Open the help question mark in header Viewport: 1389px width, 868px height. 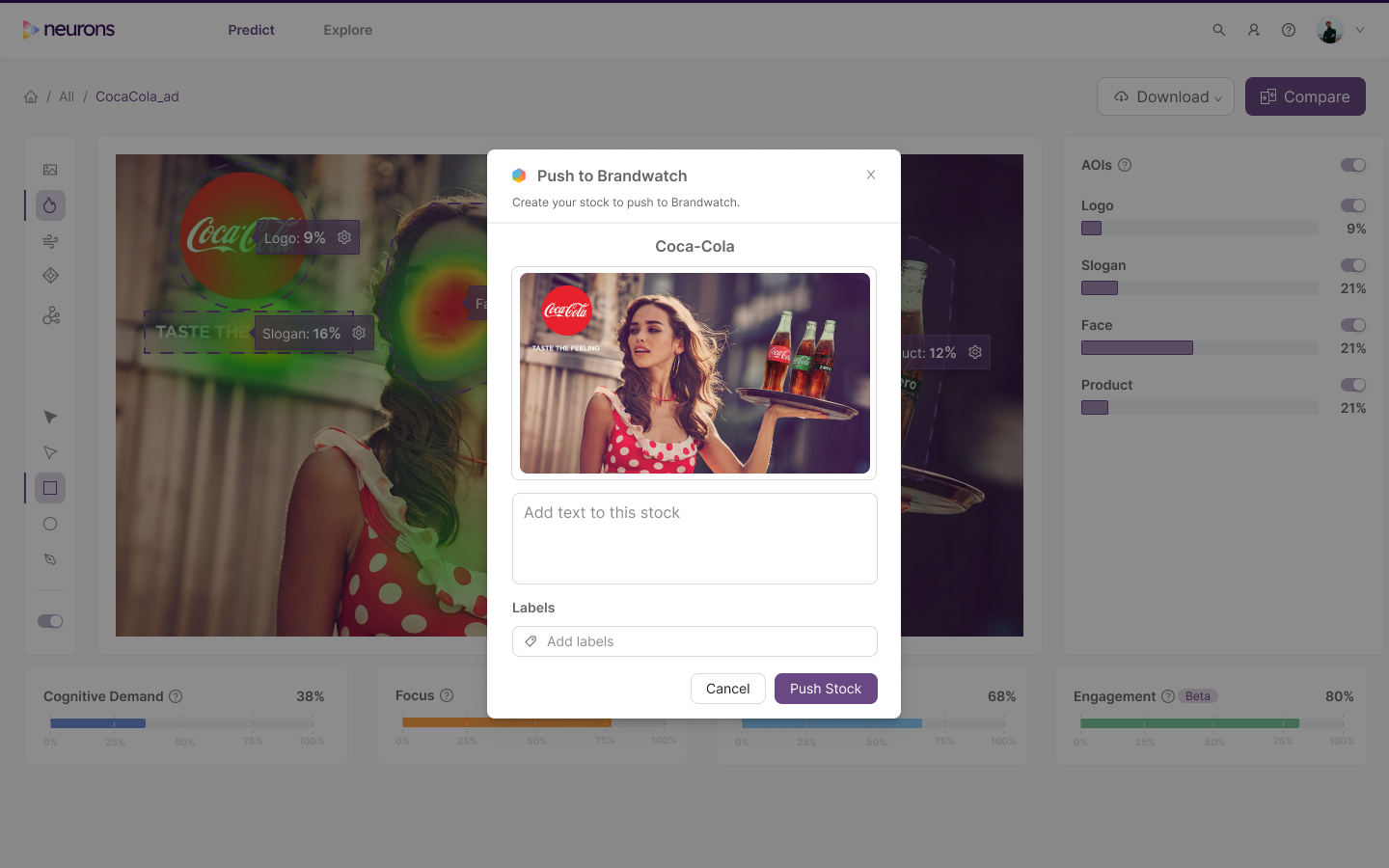(1289, 30)
